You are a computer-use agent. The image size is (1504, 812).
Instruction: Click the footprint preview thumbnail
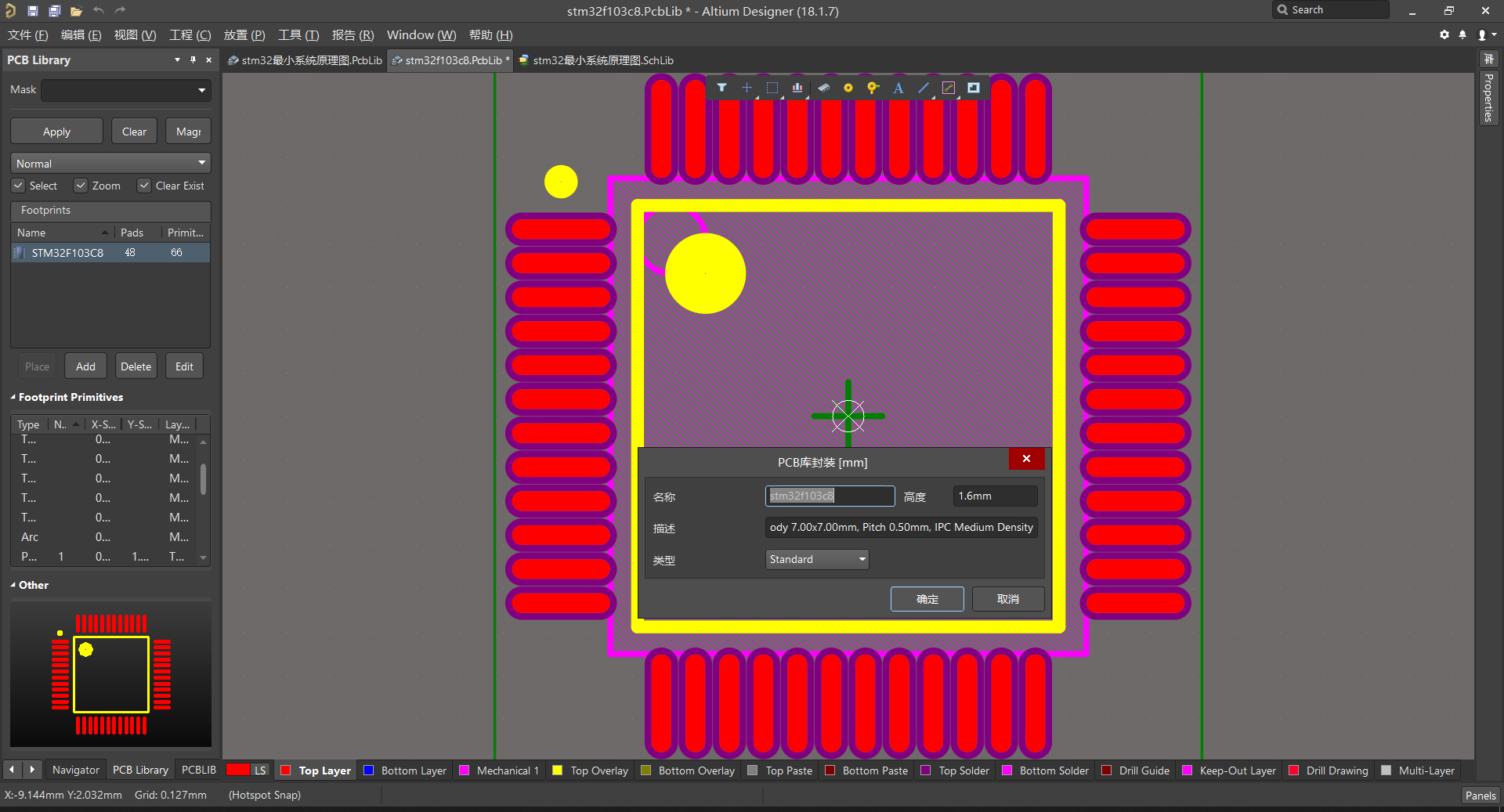coord(110,674)
